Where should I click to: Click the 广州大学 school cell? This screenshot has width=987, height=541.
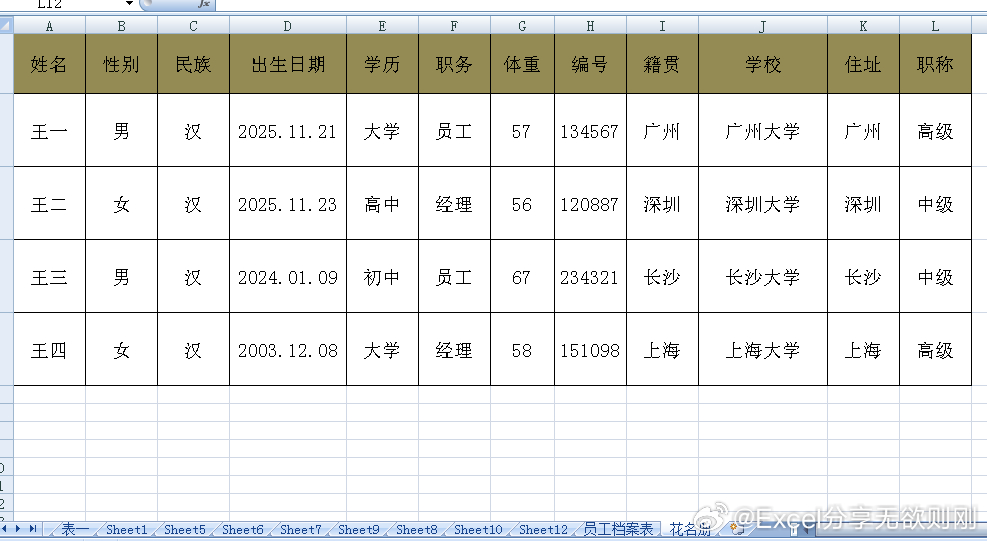[x=763, y=130]
